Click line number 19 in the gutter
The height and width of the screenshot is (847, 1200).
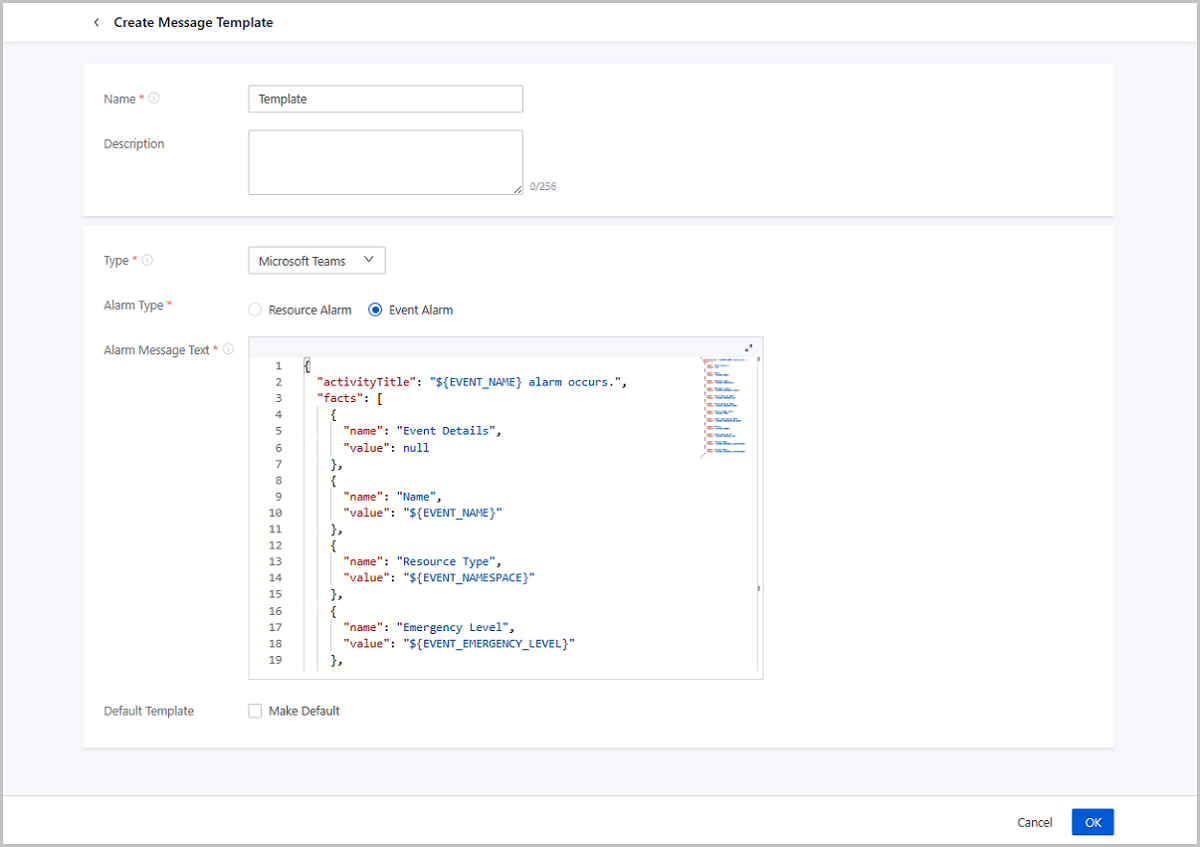276,660
